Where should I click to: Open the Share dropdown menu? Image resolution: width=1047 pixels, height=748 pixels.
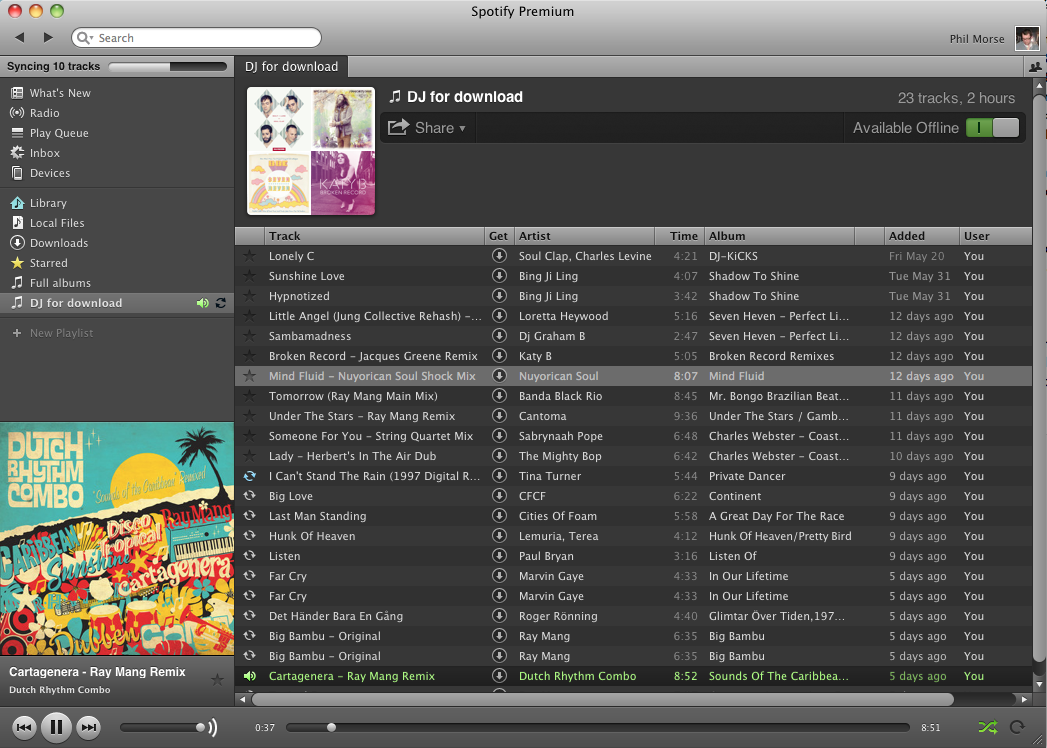point(428,128)
